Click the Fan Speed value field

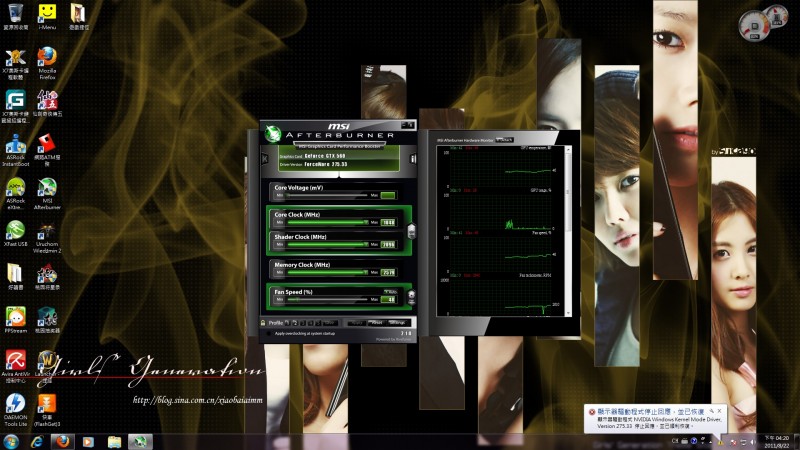[x=388, y=299]
